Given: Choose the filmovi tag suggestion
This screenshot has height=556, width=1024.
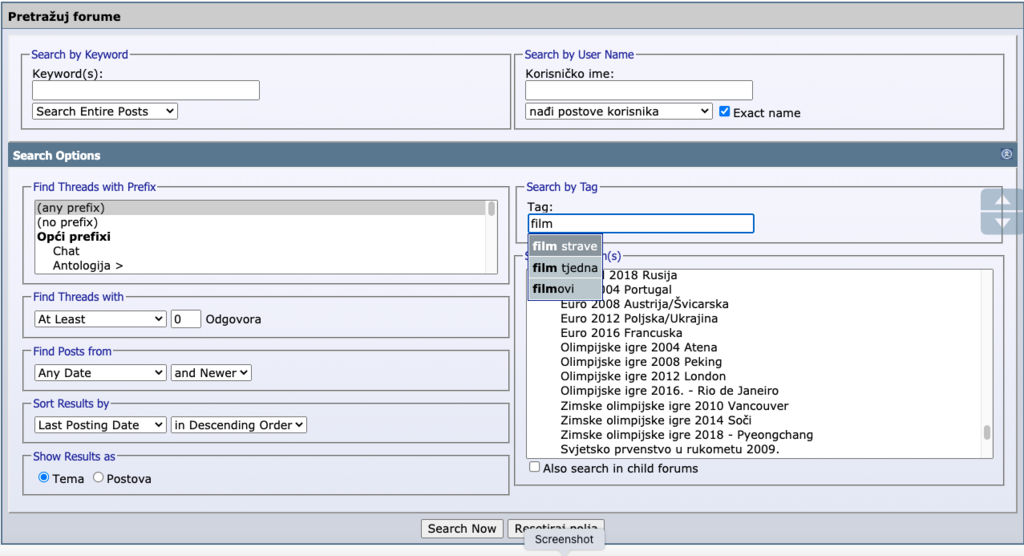Looking at the screenshot, I should click(565, 289).
